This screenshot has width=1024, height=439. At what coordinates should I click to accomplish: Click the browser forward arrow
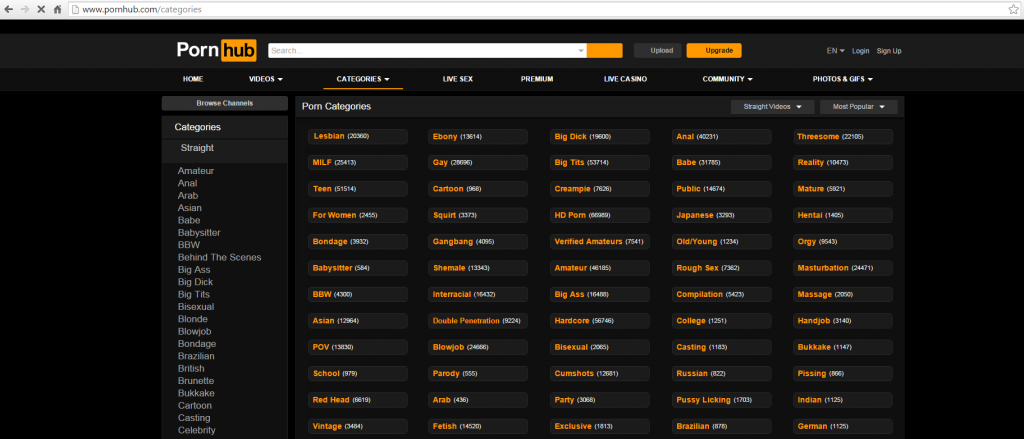tap(24, 10)
